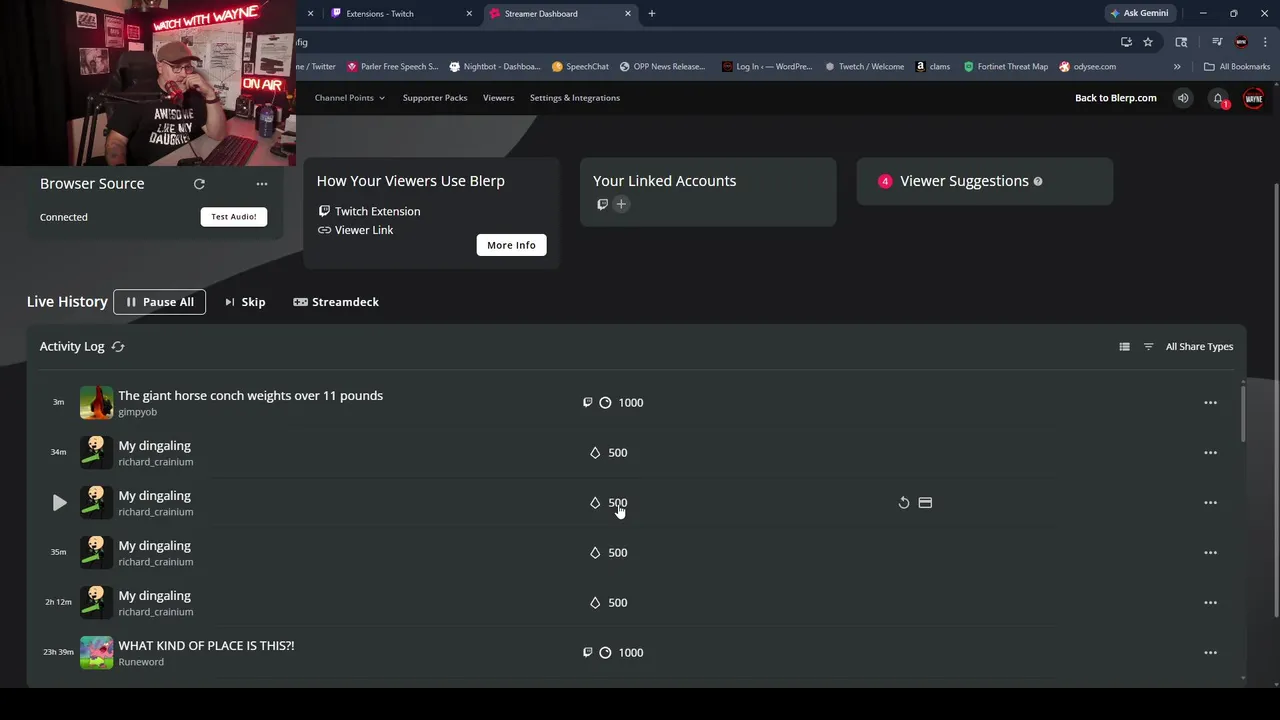Expand Channel Points dropdown menu
This screenshot has height=720, width=1280.
(350, 98)
